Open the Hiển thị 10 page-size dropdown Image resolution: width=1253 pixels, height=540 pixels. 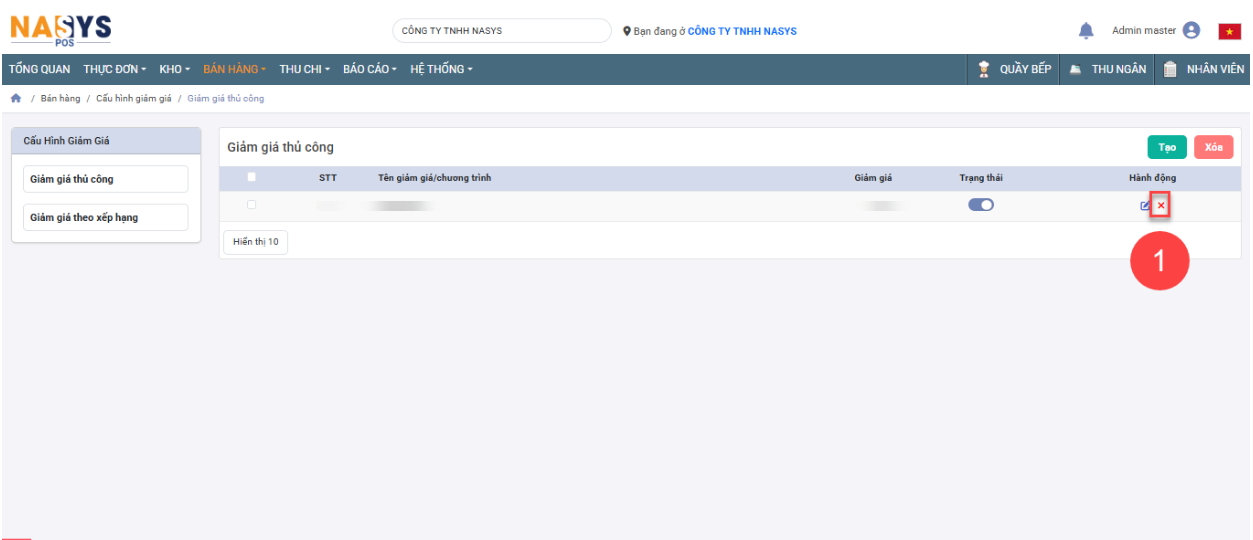click(255, 242)
